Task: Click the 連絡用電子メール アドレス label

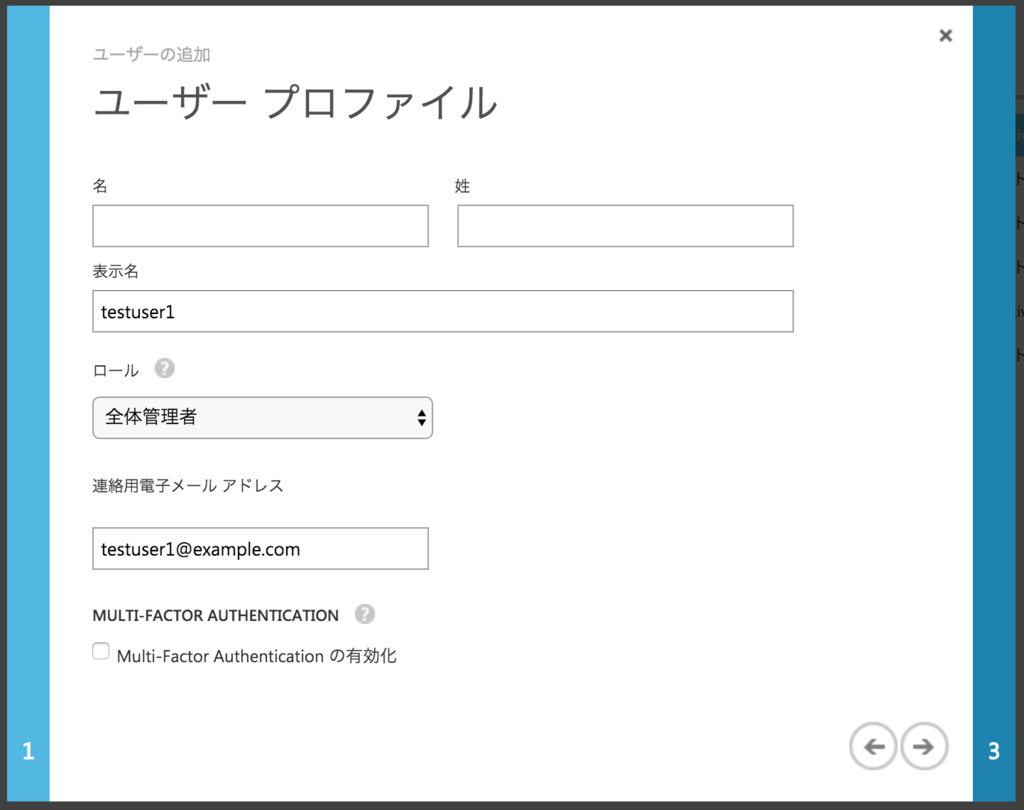Action: coord(188,486)
